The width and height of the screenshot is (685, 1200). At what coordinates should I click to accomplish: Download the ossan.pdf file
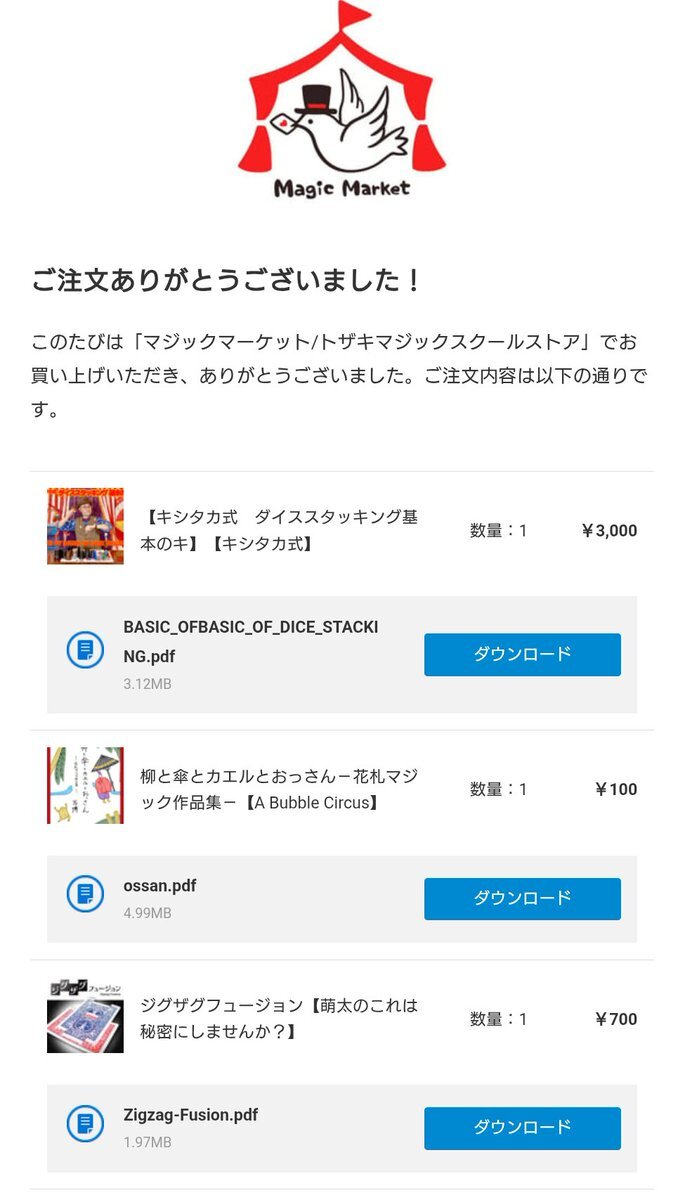click(522, 898)
